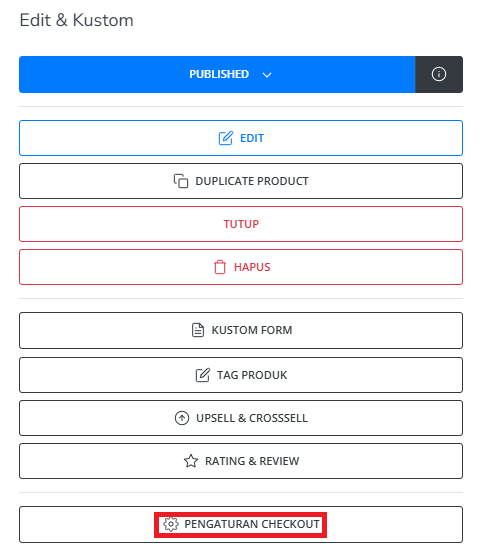Click the star icon for ratings
481x552 pixels.
click(191, 461)
